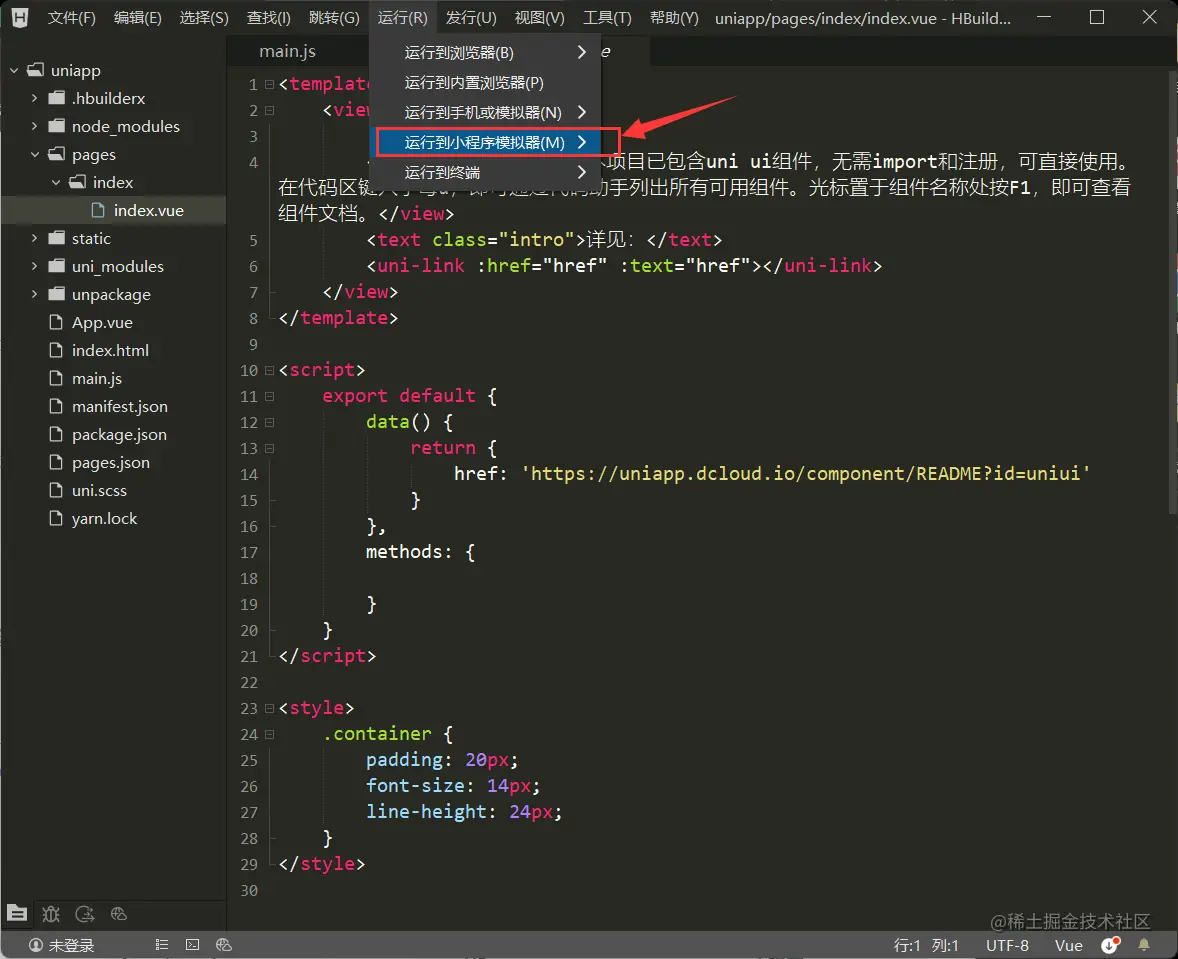Image resolution: width=1178 pixels, height=959 pixels.
Task: Fold the template block at line 1
Action: [269, 84]
